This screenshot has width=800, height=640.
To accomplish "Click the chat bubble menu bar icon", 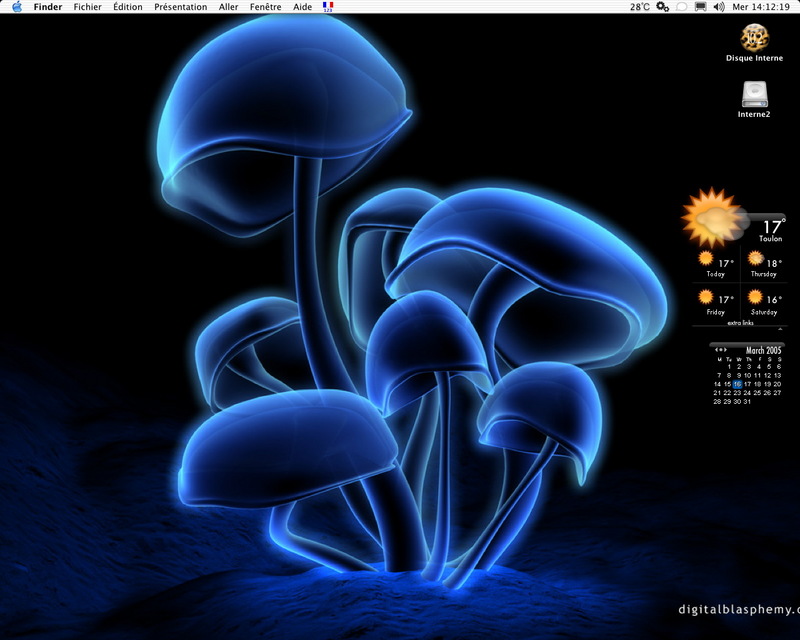I will 681,7.
